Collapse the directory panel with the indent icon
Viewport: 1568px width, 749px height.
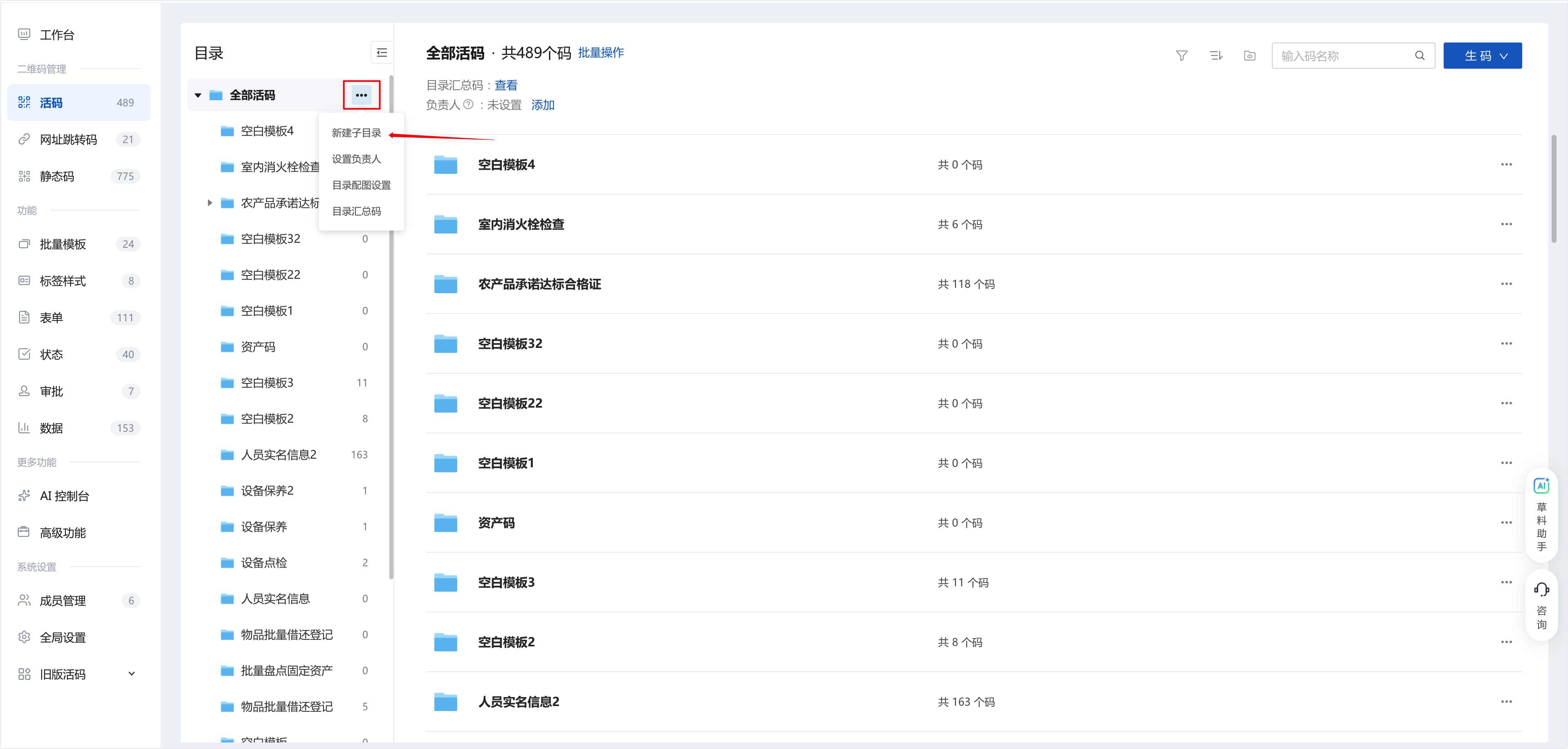click(x=382, y=53)
